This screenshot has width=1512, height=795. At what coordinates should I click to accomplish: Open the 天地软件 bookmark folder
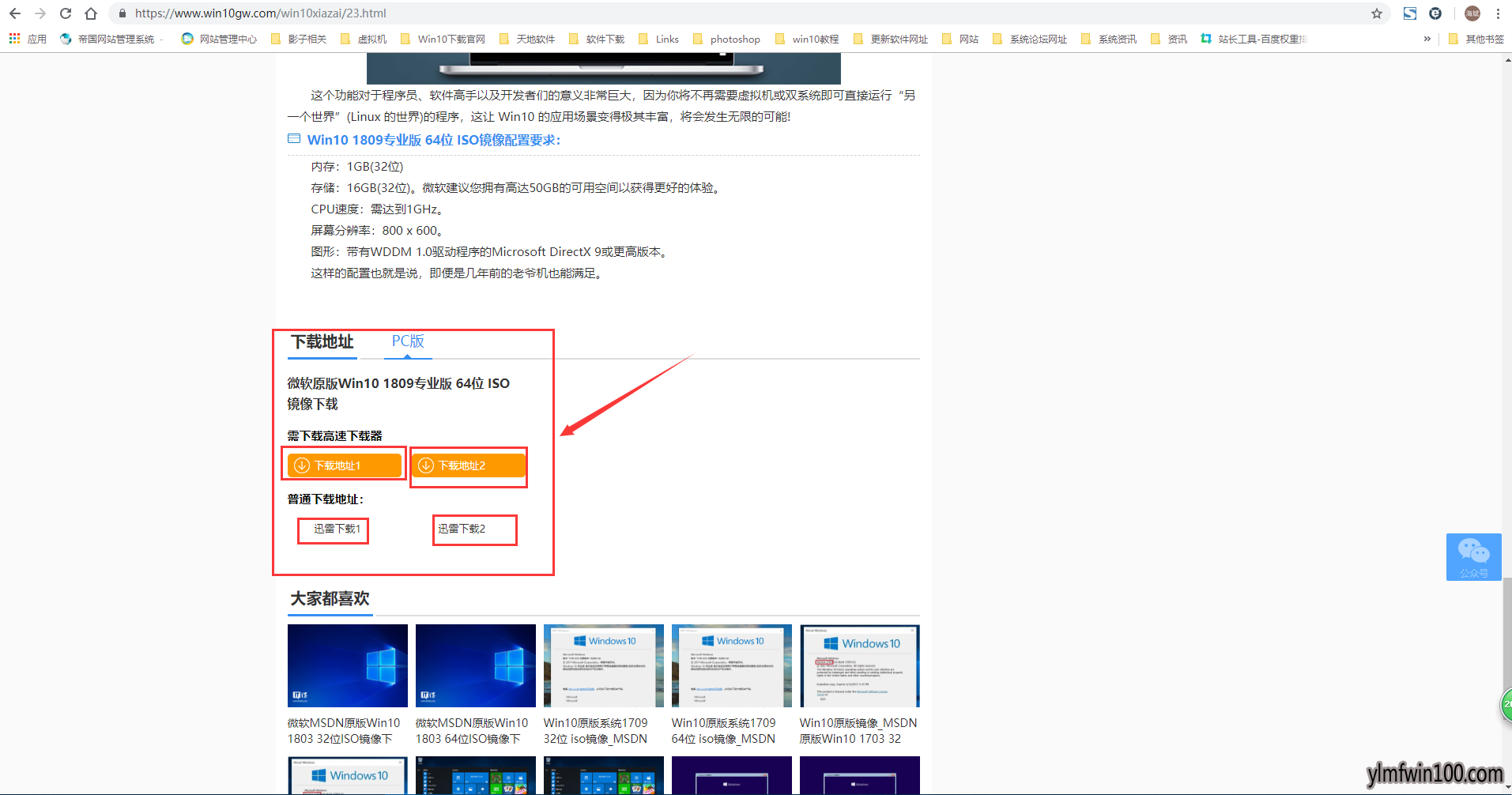(527, 39)
